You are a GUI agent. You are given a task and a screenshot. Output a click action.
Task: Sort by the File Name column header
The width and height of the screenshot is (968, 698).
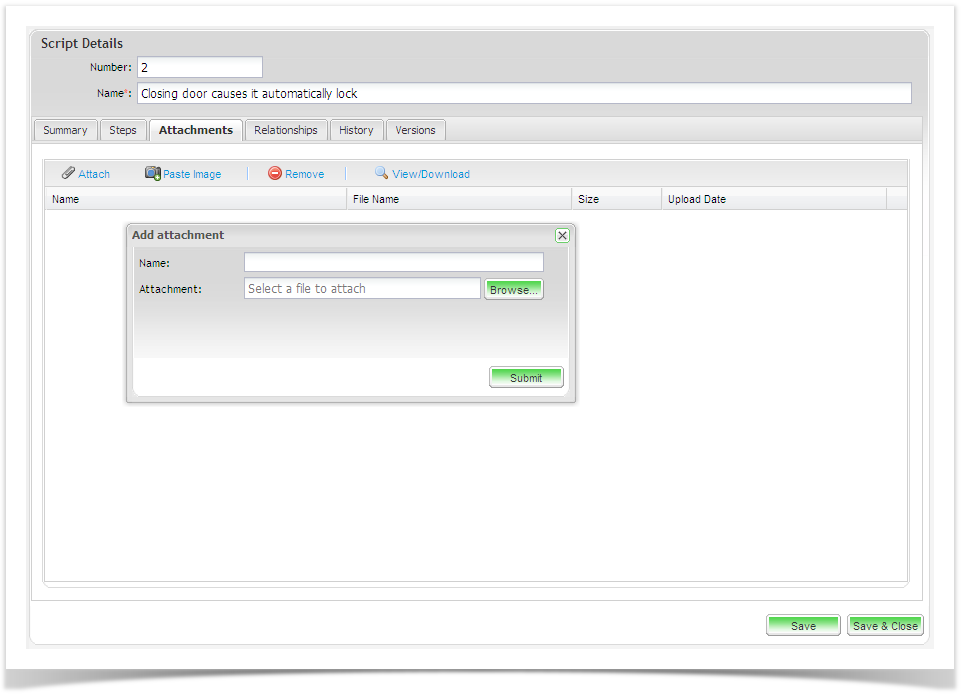(376, 199)
